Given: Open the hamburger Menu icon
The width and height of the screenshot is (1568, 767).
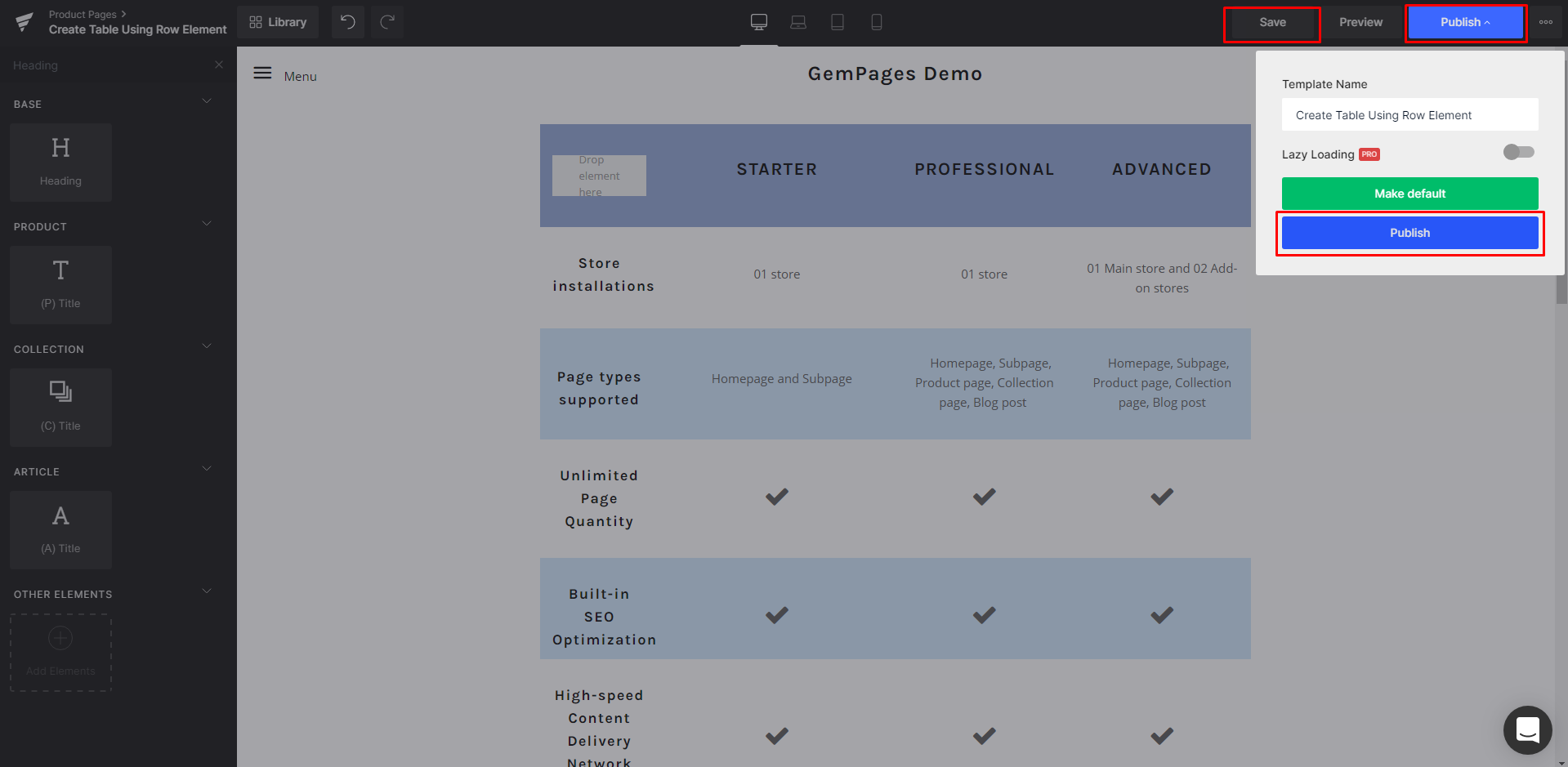Looking at the screenshot, I should tap(262, 74).
